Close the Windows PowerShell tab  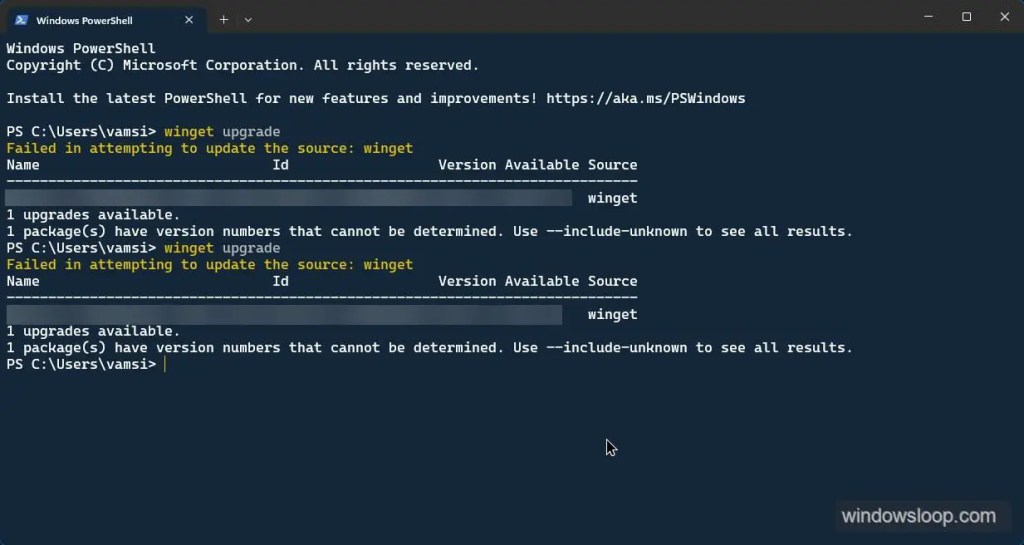tap(189, 20)
